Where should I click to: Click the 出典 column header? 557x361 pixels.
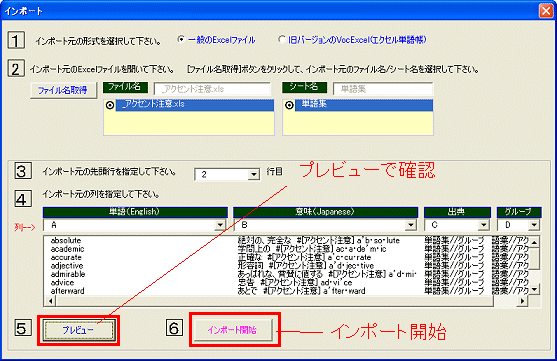coord(457,212)
